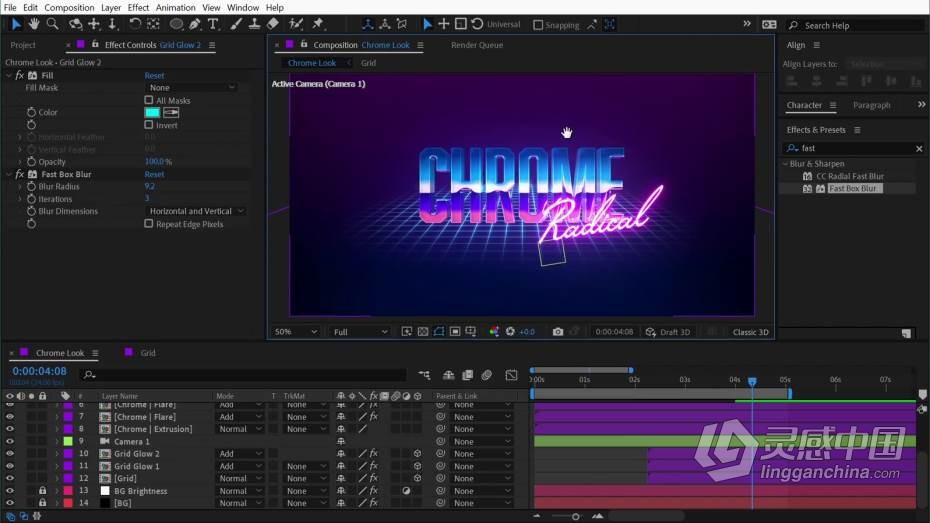This screenshot has height=523, width=930.
Task: Hide the Camera 1 layer
Action: (x=9, y=441)
